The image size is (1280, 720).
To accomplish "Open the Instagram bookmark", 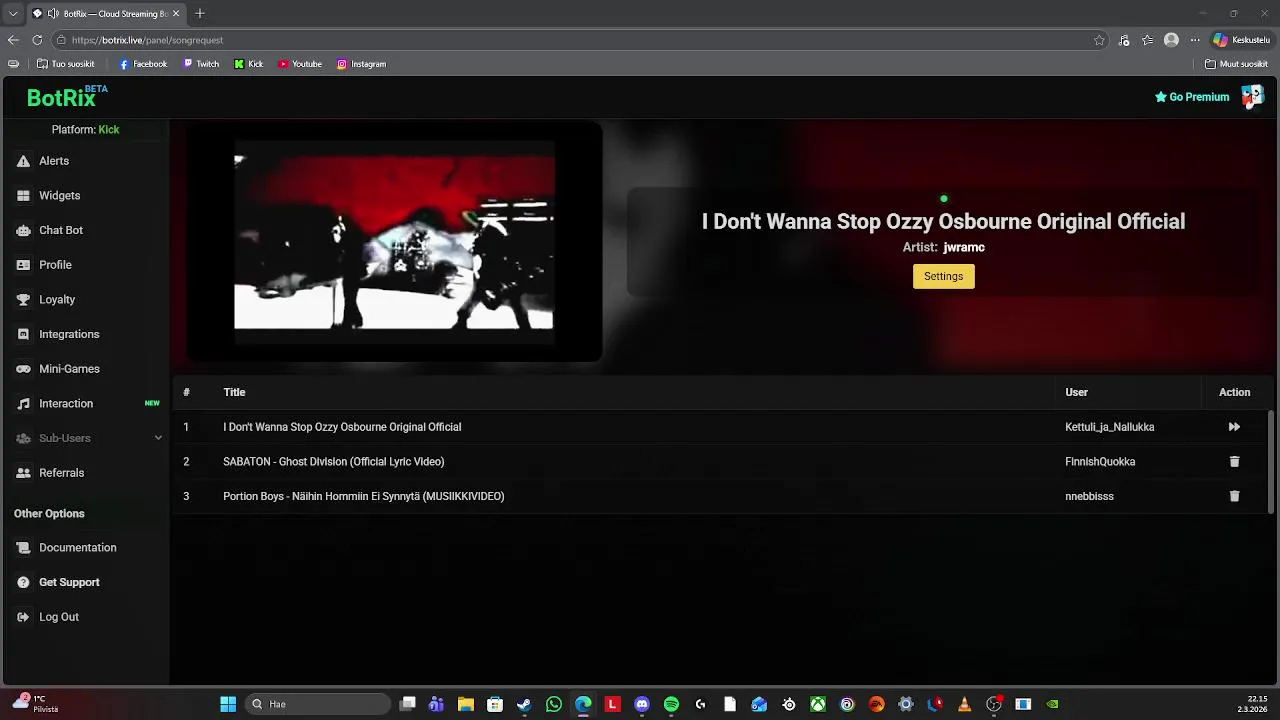I will tap(361, 64).
